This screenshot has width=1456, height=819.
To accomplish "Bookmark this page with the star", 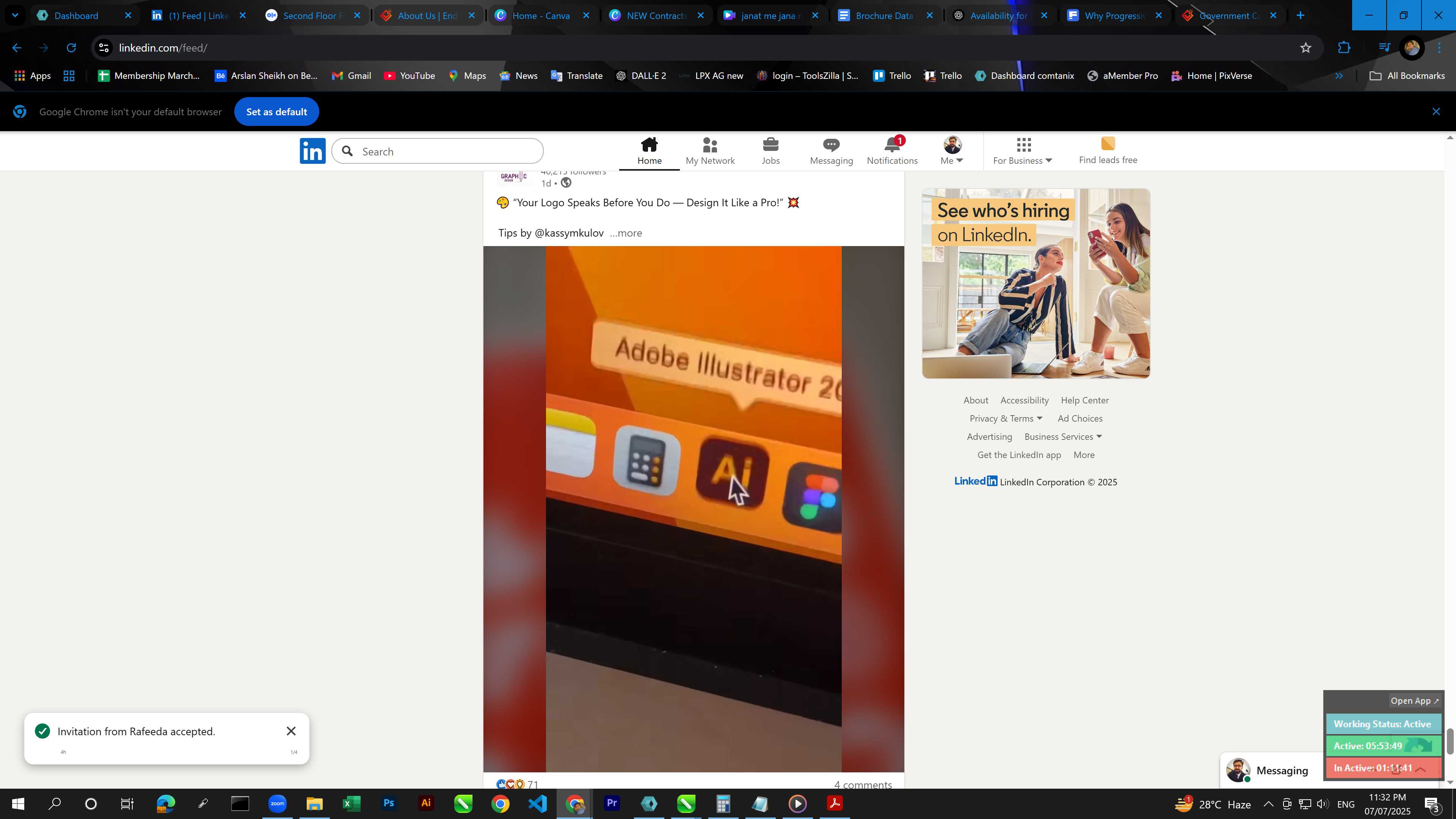I will click(x=1305, y=48).
